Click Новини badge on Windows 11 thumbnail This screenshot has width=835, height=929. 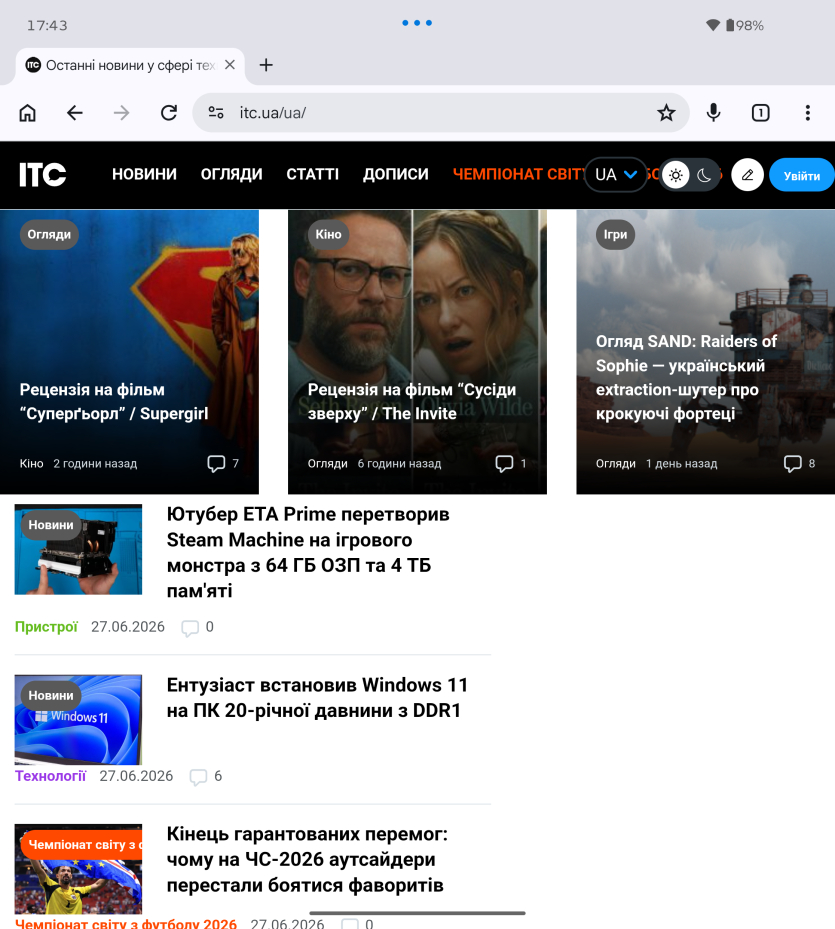[x=51, y=696]
